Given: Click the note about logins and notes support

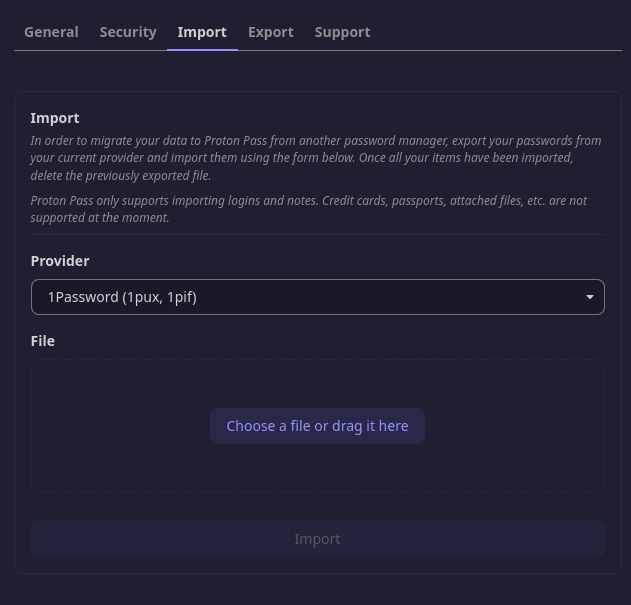Looking at the screenshot, I should point(308,209).
